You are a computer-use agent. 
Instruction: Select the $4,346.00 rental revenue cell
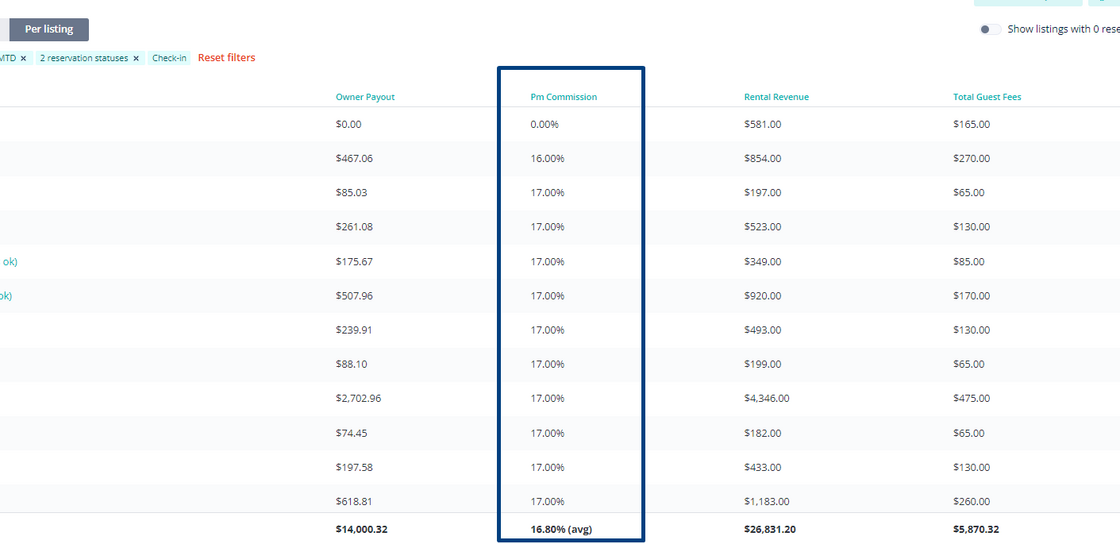click(766, 398)
